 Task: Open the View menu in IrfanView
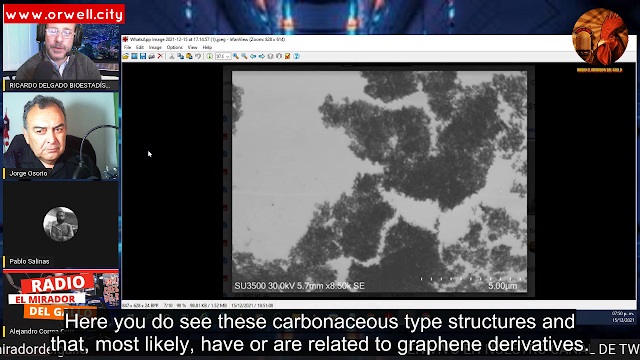click(x=192, y=47)
